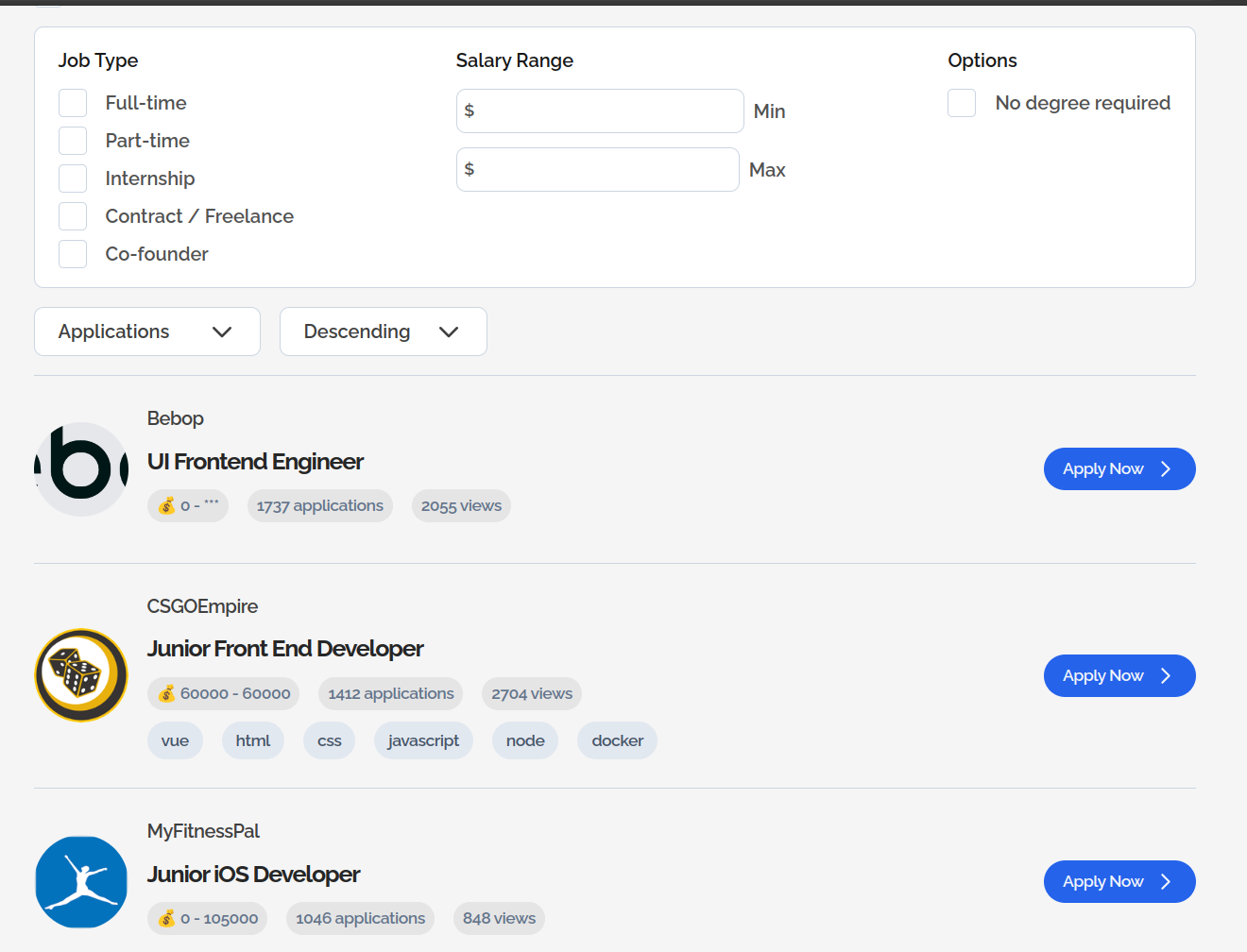1247x952 pixels.
Task: Tick the Contract / Freelance checkbox
Action: (x=73, y=216)
